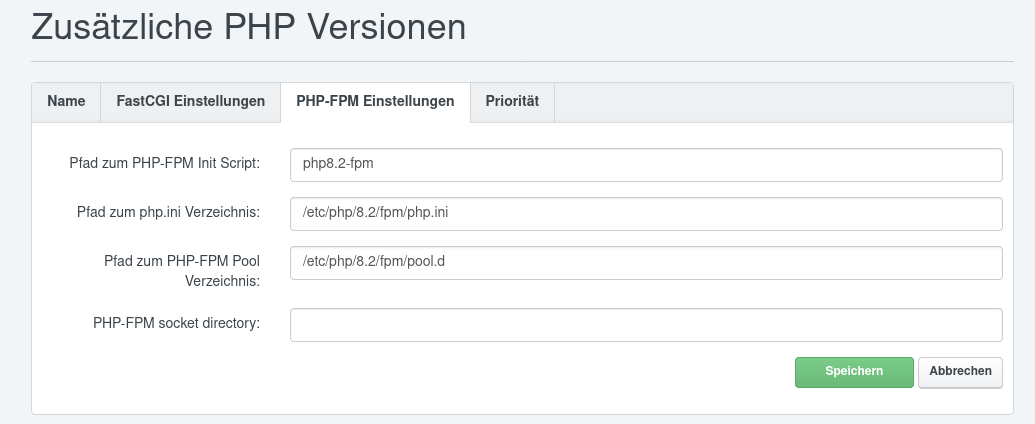Open the FastCGI Einstellungen tab

coord(190,102)
